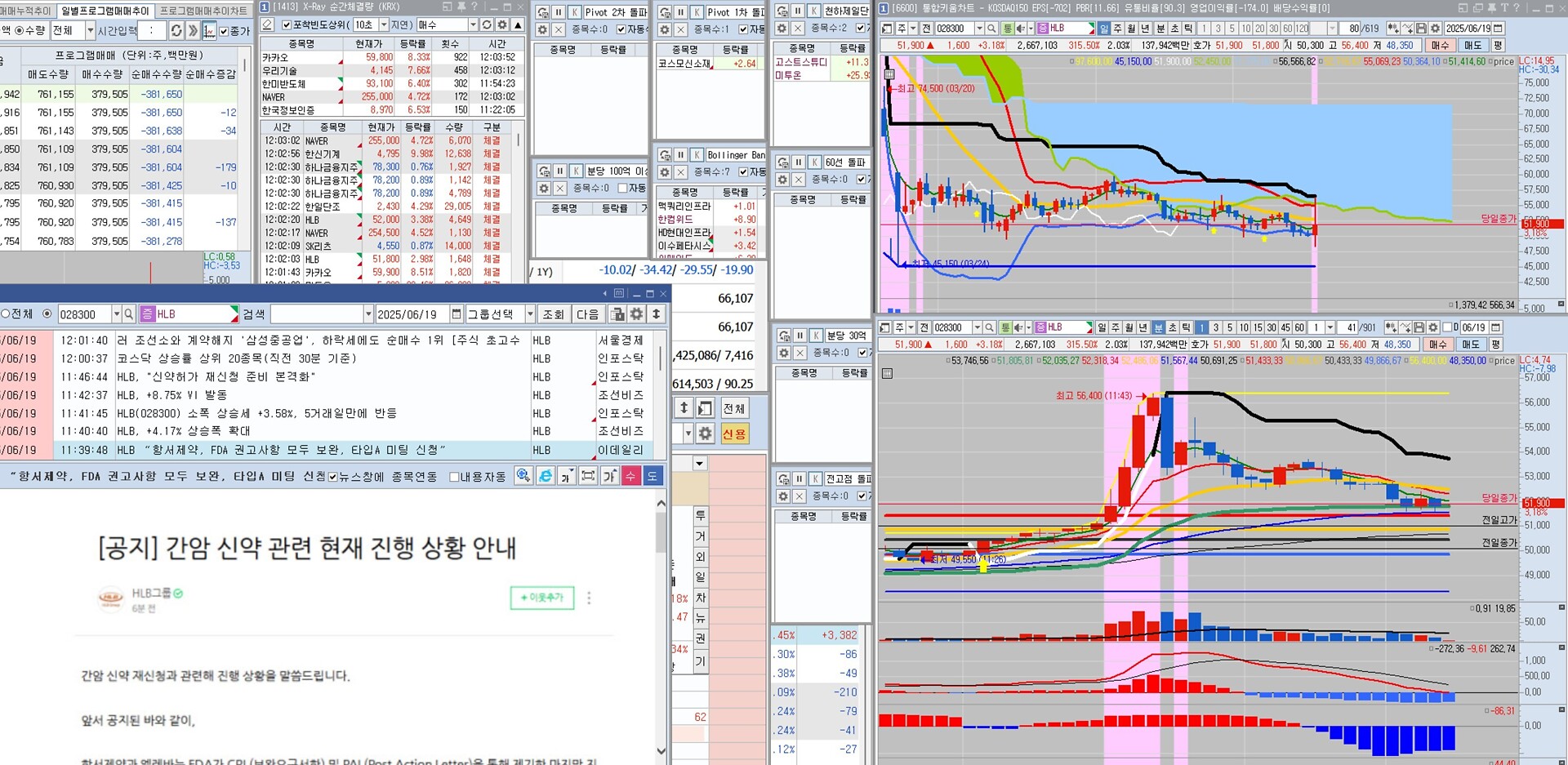Expand the stock code dropdown in minute chart
The image size is (1568, 765).
978,327
